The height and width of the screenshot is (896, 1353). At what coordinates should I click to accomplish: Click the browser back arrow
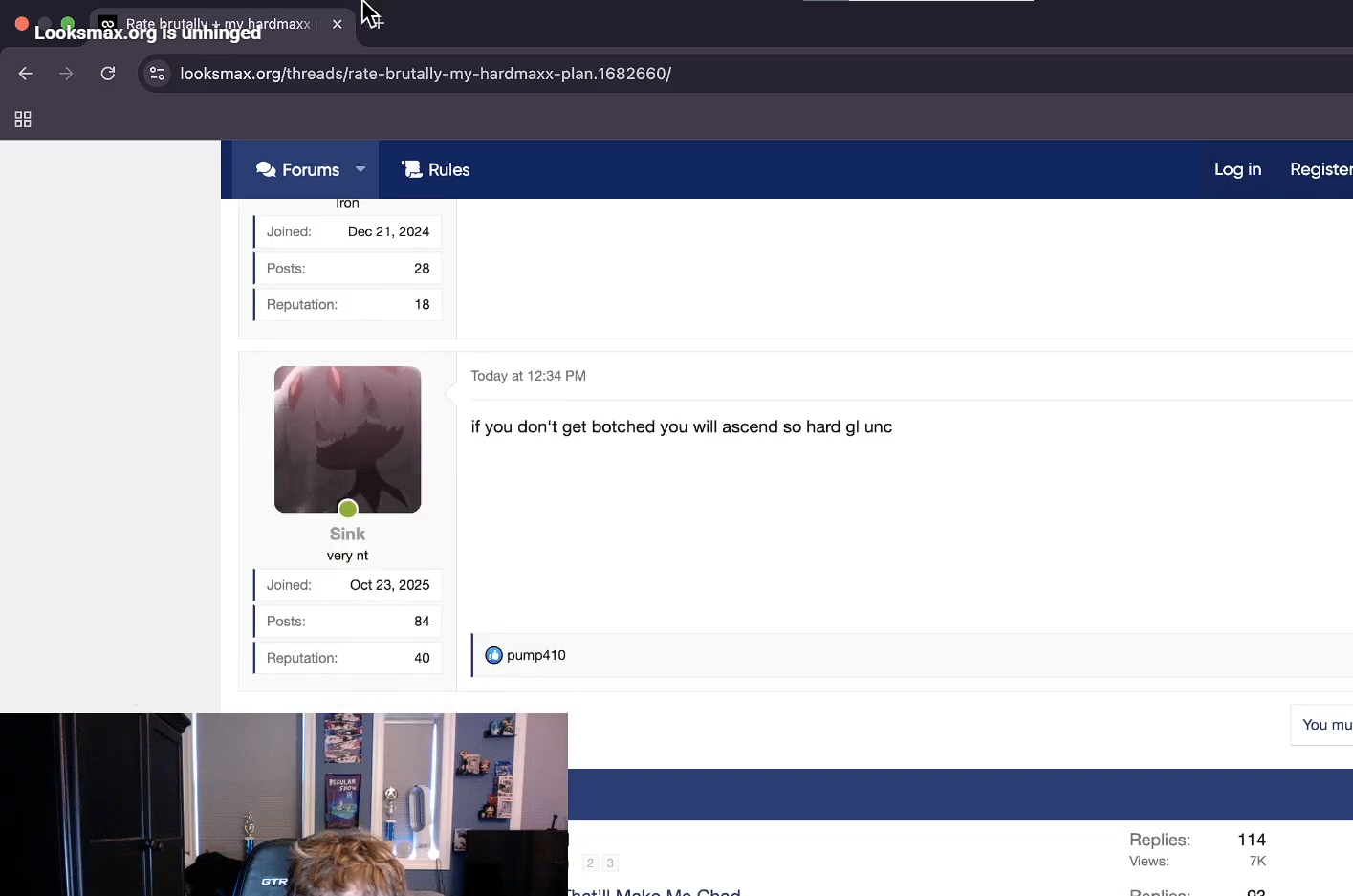click(26, 74)
